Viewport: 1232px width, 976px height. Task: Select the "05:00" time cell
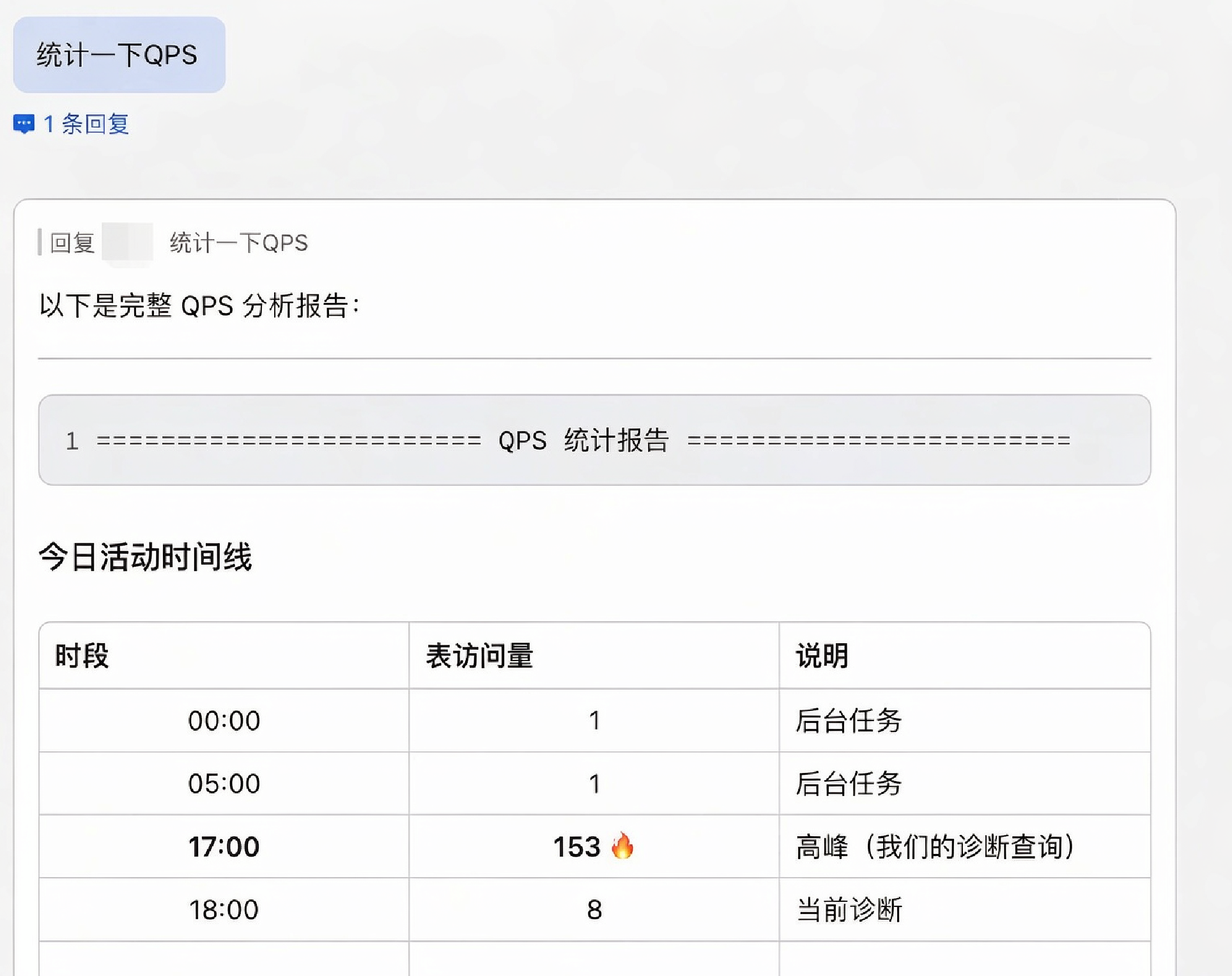tap(224, 783)
